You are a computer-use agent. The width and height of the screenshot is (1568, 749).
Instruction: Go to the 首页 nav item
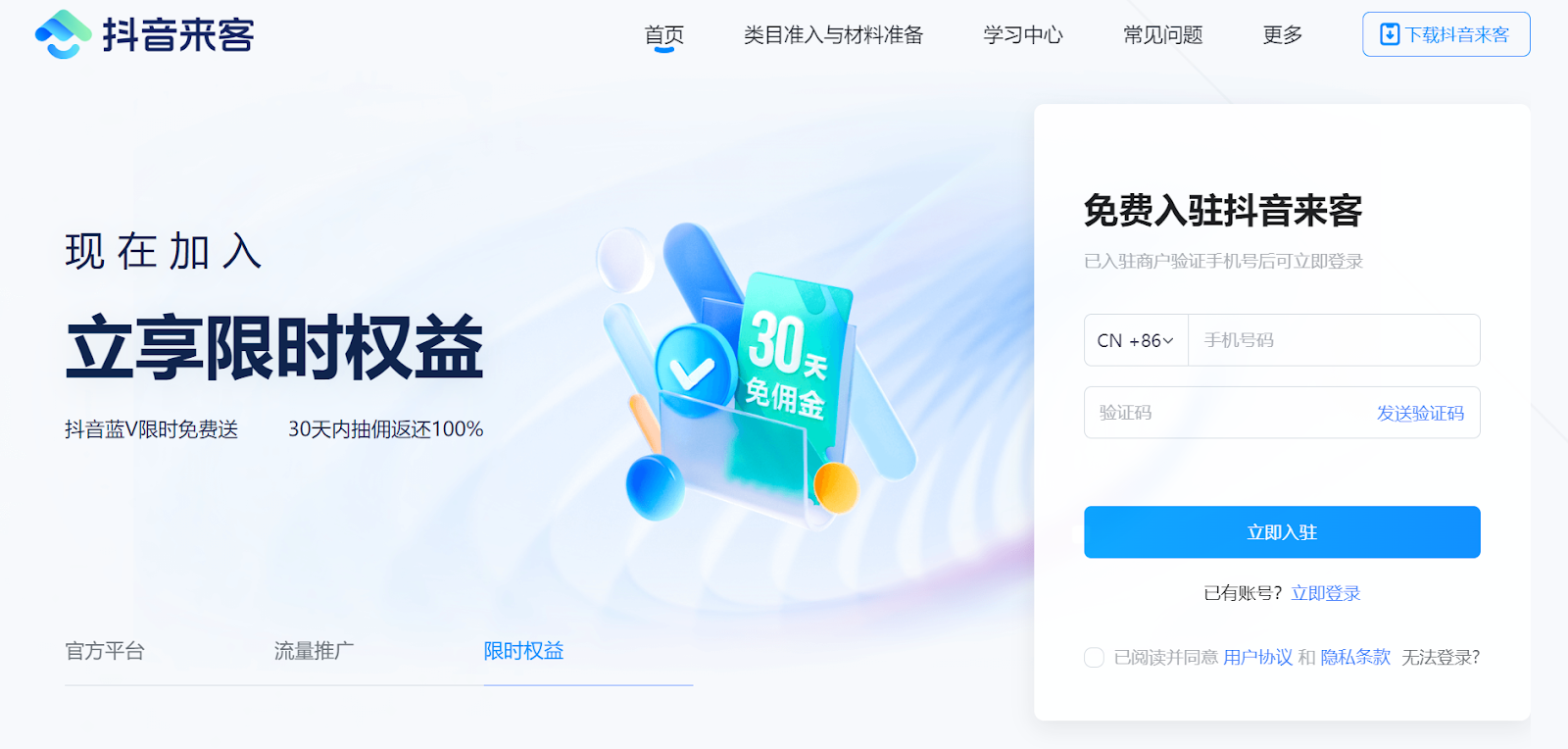pos(663,35)
